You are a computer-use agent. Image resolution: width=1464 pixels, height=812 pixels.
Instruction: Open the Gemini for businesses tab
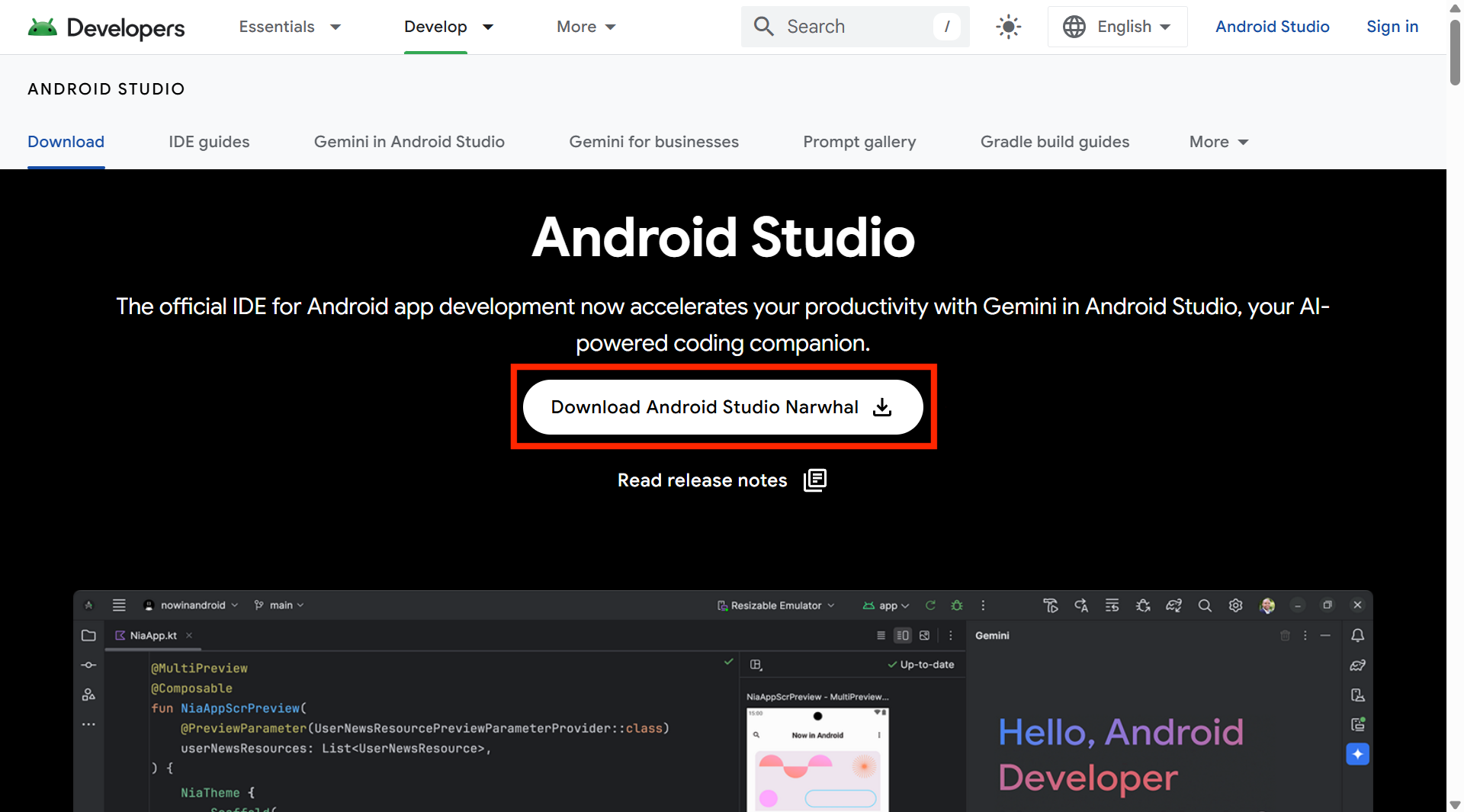tap(653, 142)
